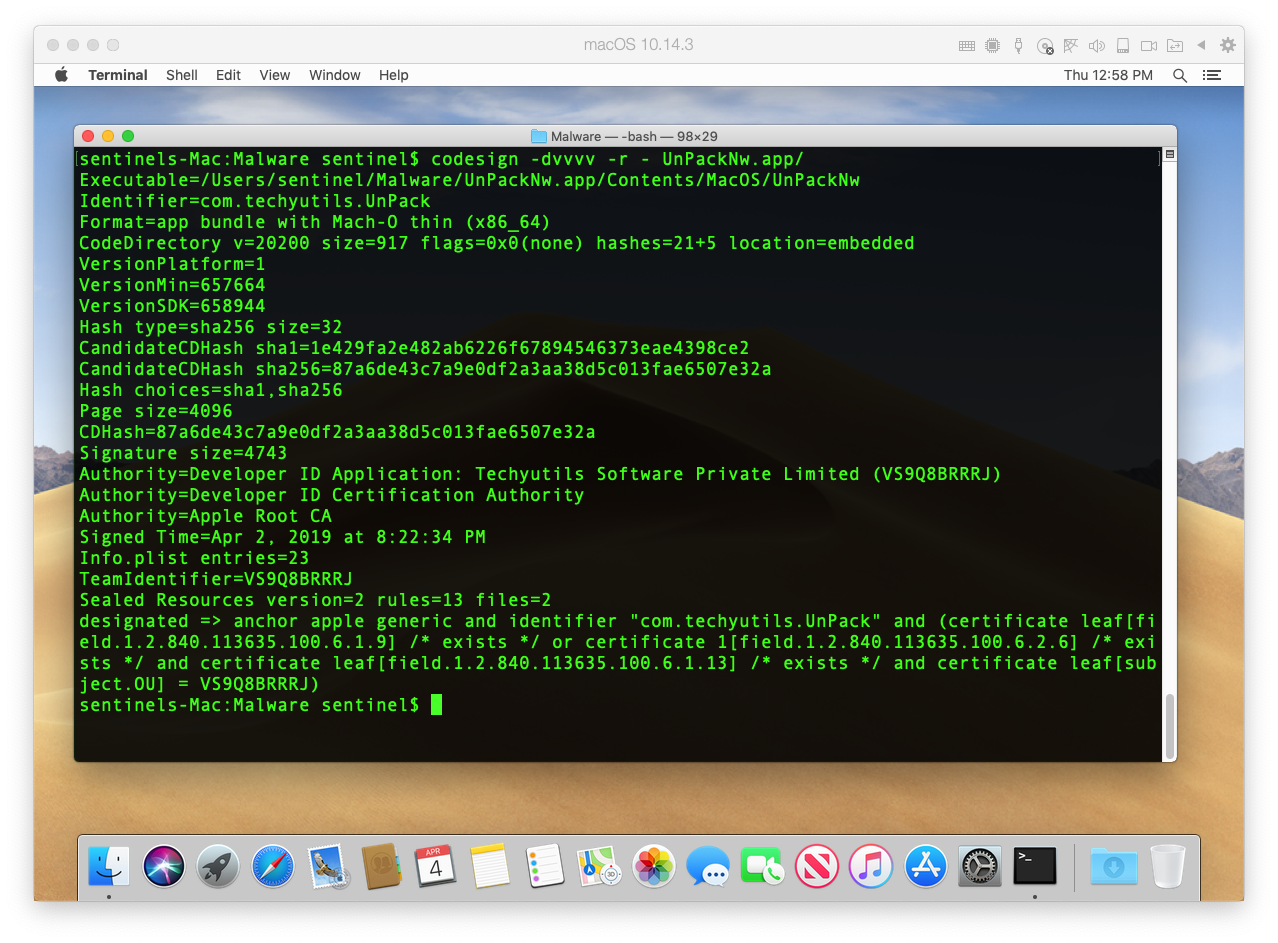The width and height of the screenshot is (1278, 943).
Task: Open App Store from the Dock
Action: [x=925, y=865]
